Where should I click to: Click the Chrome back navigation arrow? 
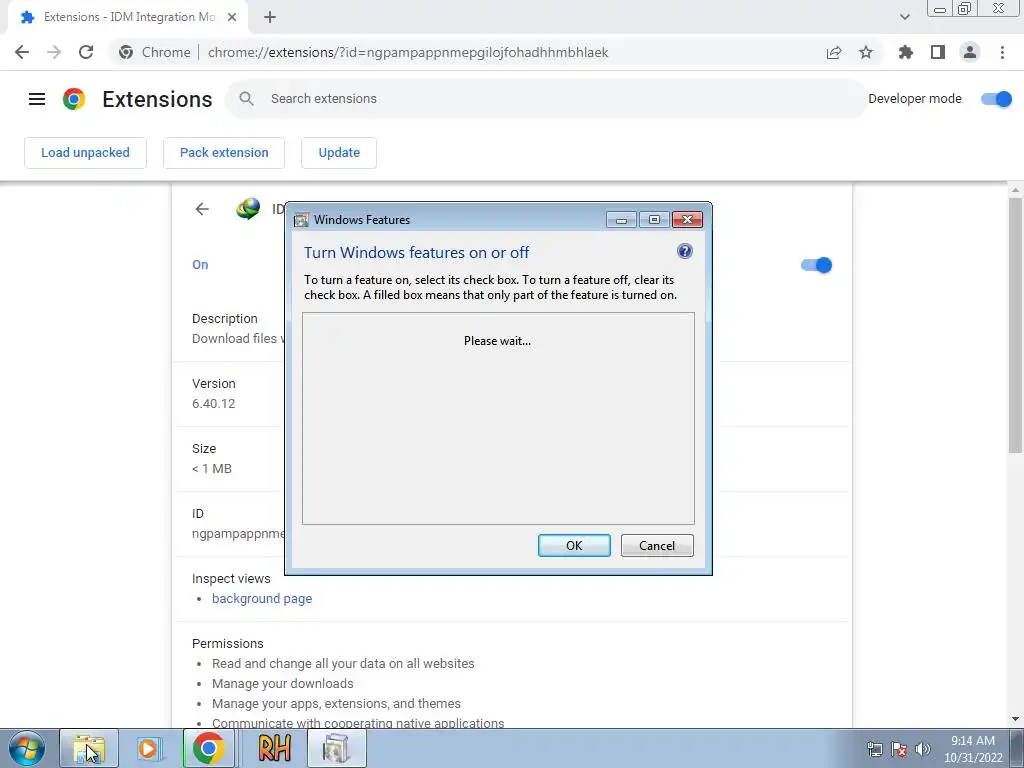pos(22,52)
